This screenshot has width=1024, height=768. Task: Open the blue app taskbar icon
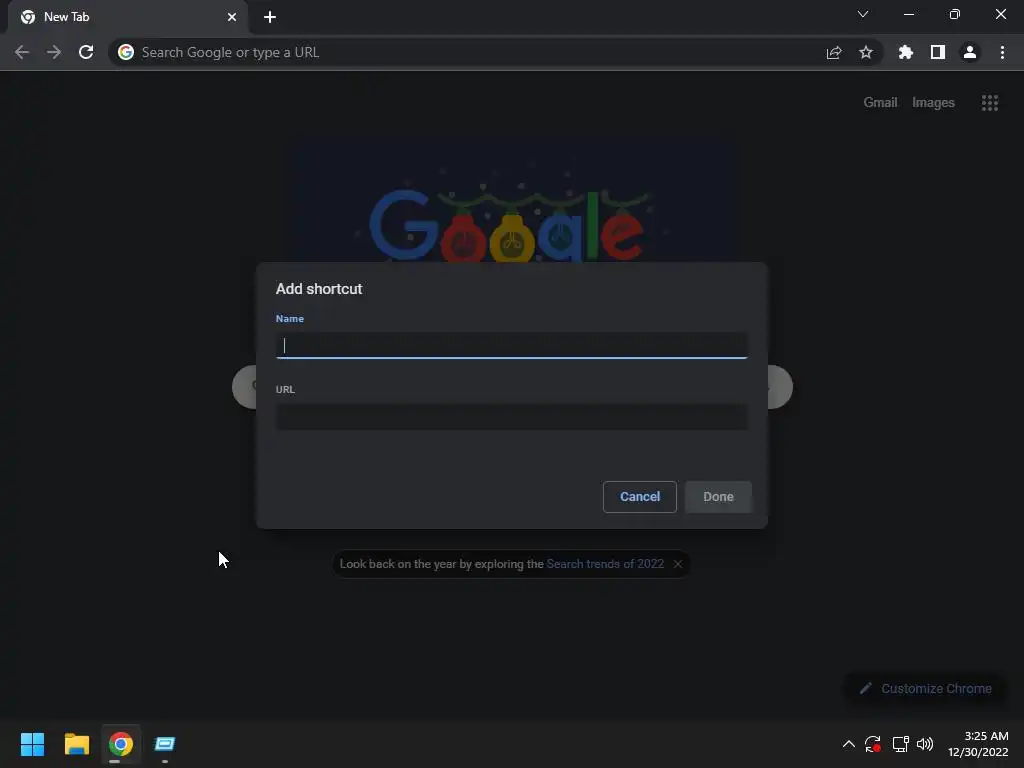[165, 744]
